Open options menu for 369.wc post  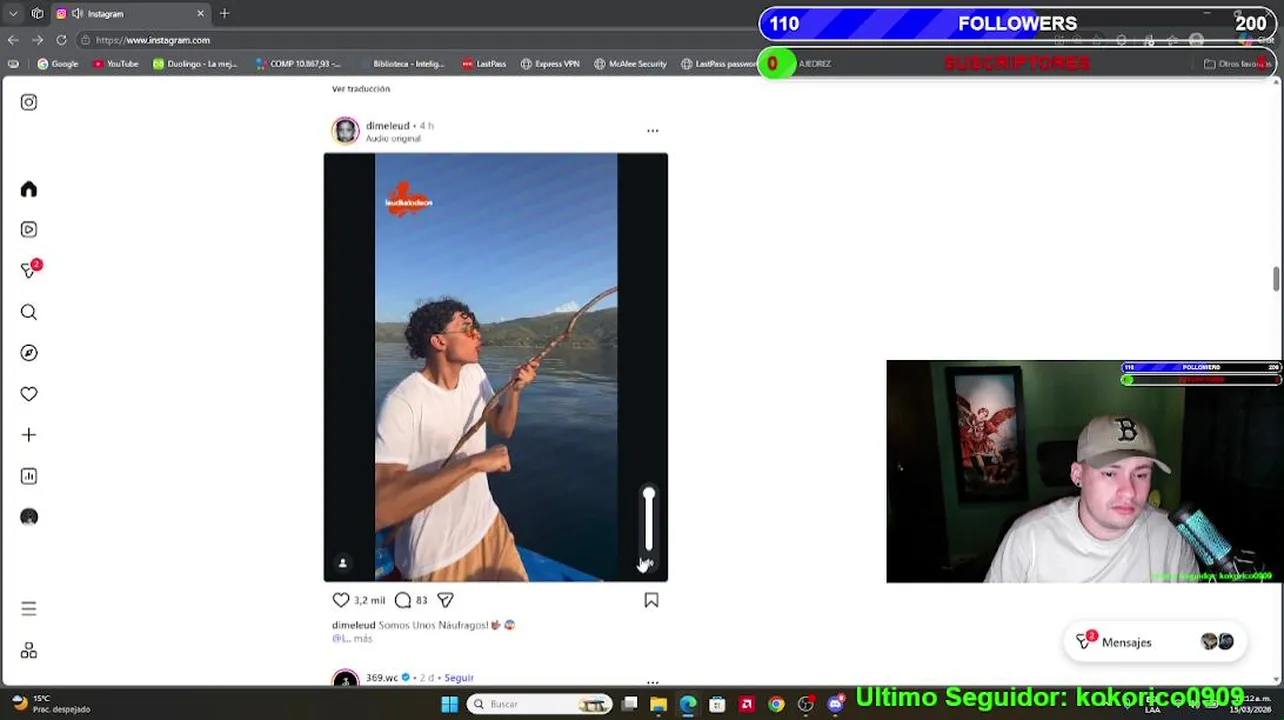click(x=653, y=682)
